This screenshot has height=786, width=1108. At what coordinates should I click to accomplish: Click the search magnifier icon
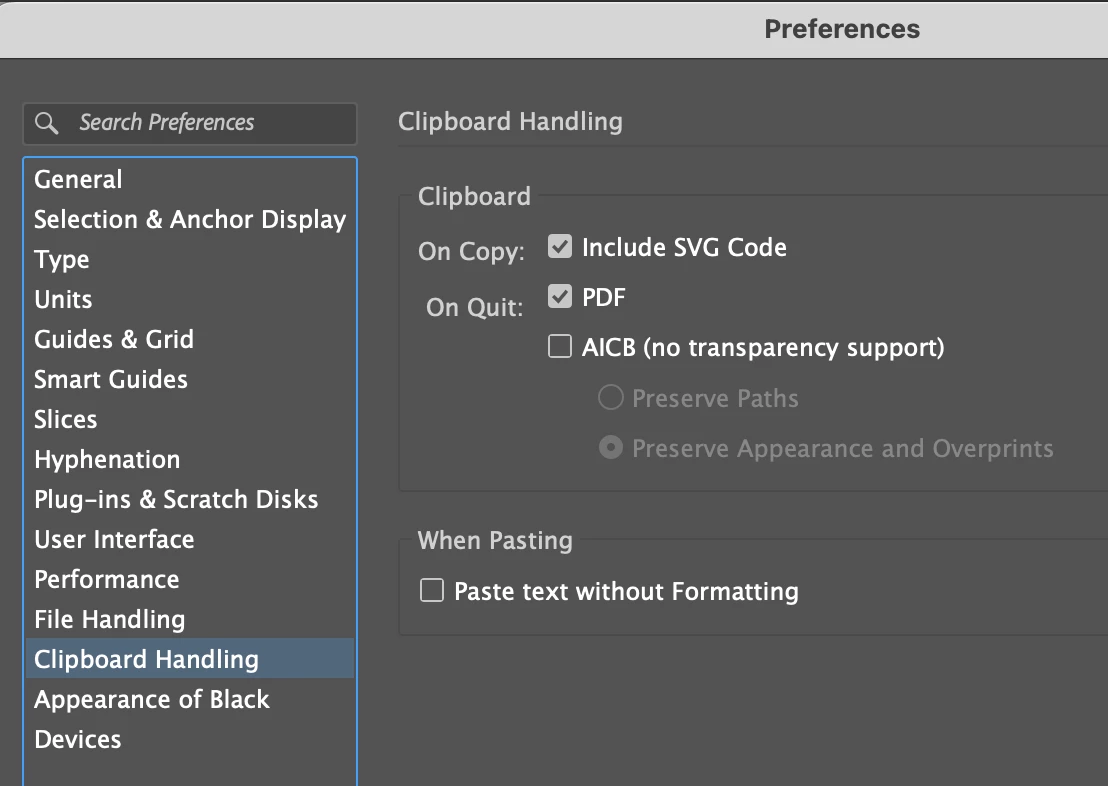(x=46, y=123)
